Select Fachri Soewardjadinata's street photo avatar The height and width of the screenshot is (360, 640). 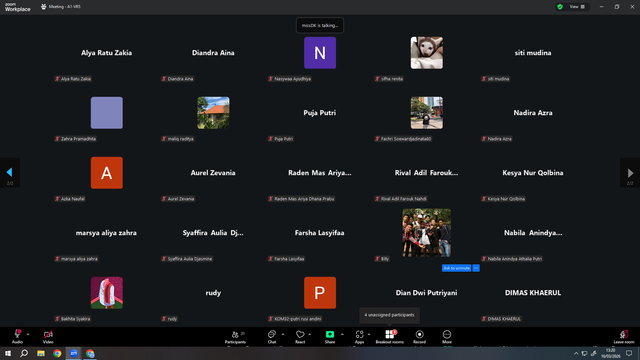pyautogui.click(x=427, y=113)
